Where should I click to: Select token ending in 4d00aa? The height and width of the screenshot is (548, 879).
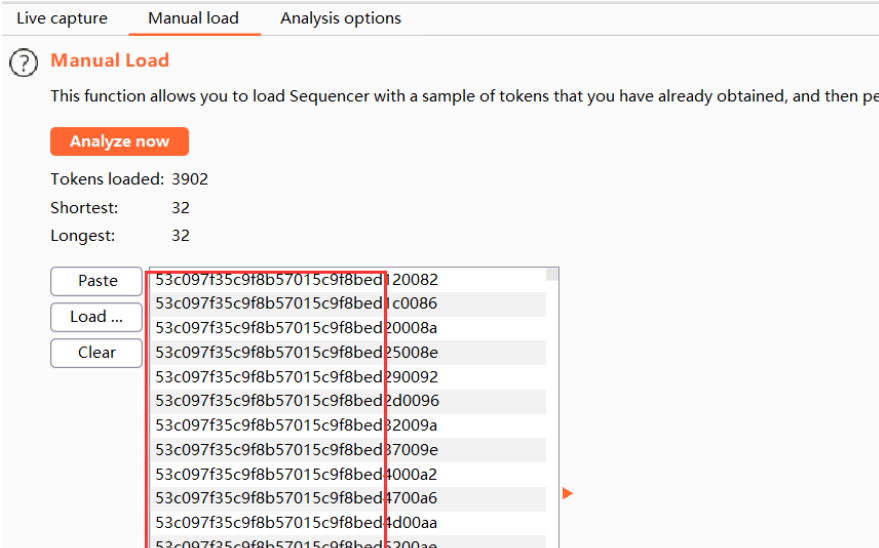pos(348,523)
